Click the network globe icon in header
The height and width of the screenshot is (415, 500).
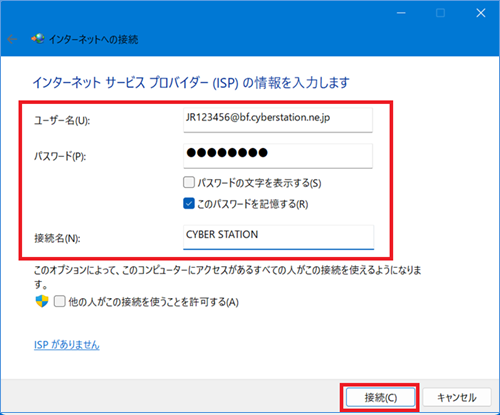click(x=38, y=39)
